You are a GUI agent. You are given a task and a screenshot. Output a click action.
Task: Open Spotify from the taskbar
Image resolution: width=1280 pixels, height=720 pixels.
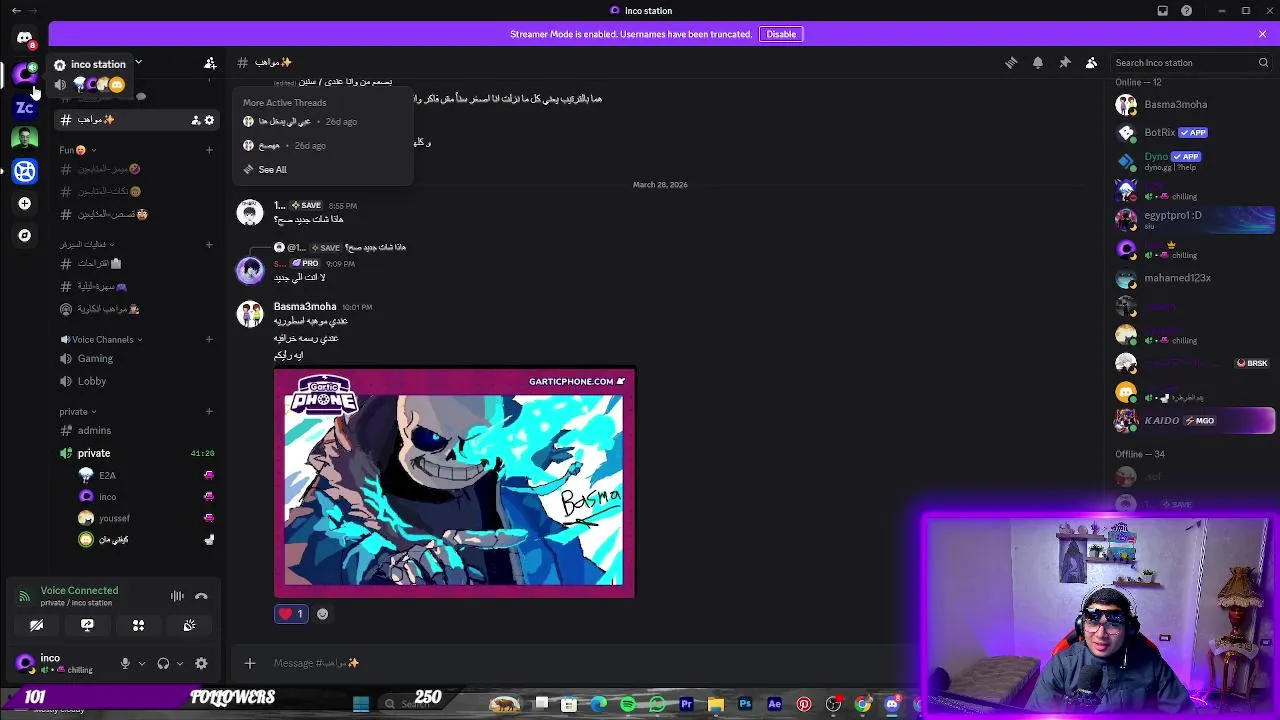pyautogui.click(x=628, y=704)
